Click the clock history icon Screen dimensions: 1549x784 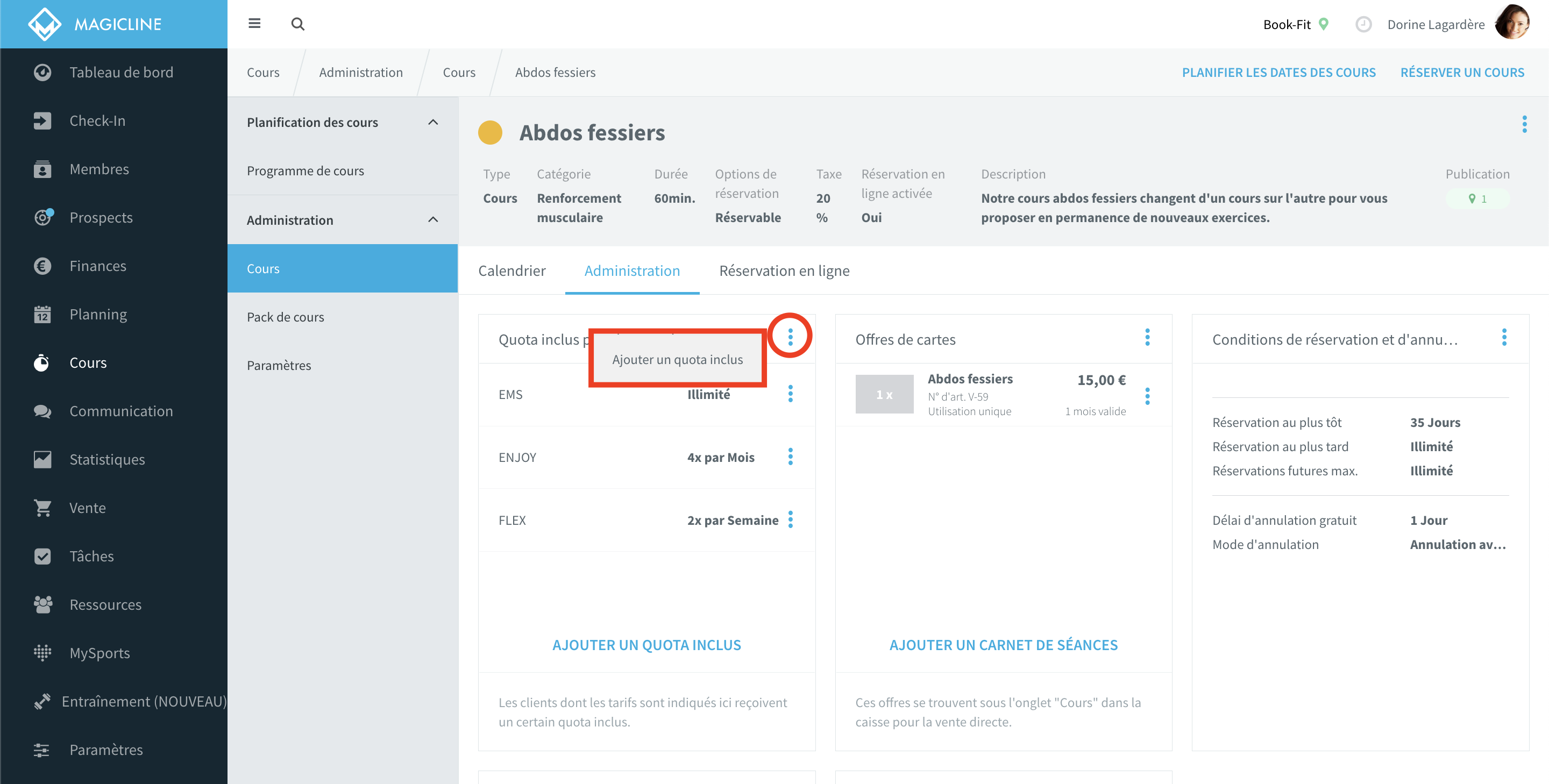pos(1363,25)
